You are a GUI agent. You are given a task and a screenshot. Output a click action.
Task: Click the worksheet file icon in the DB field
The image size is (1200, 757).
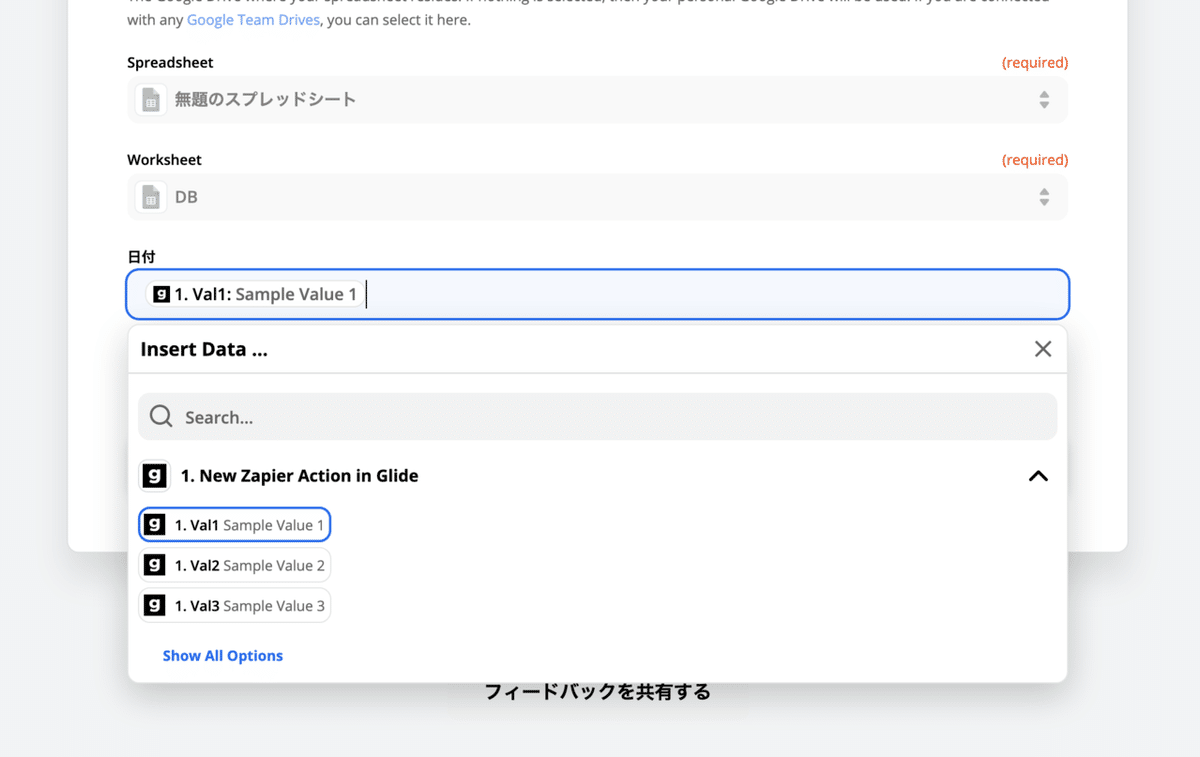click(150, 197)
